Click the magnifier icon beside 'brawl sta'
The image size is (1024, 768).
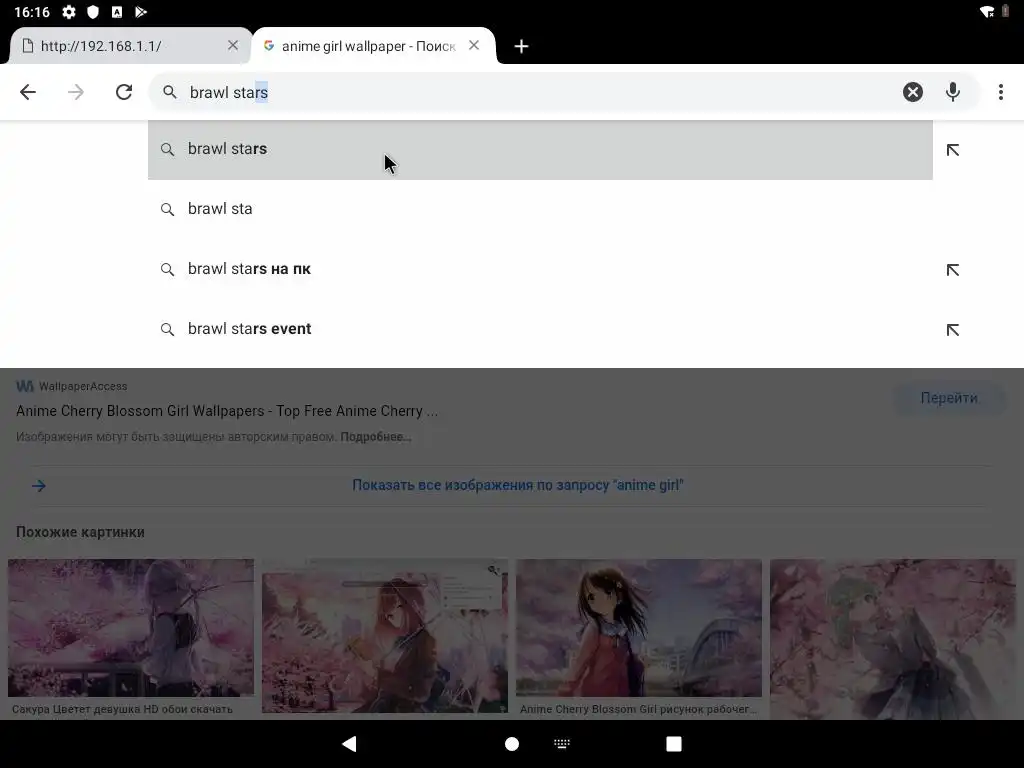click(167, 210)
